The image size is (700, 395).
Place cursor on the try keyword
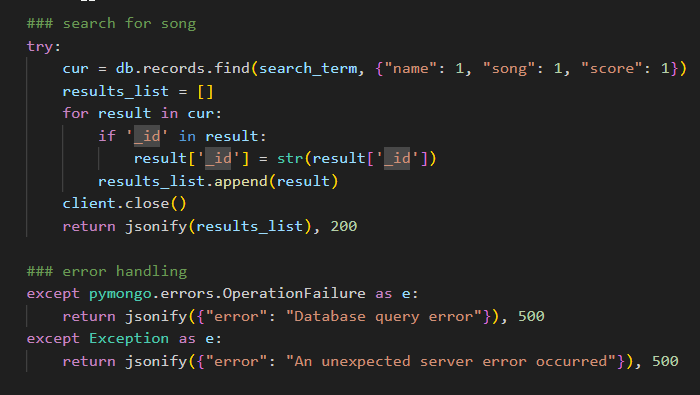(40, 46)
